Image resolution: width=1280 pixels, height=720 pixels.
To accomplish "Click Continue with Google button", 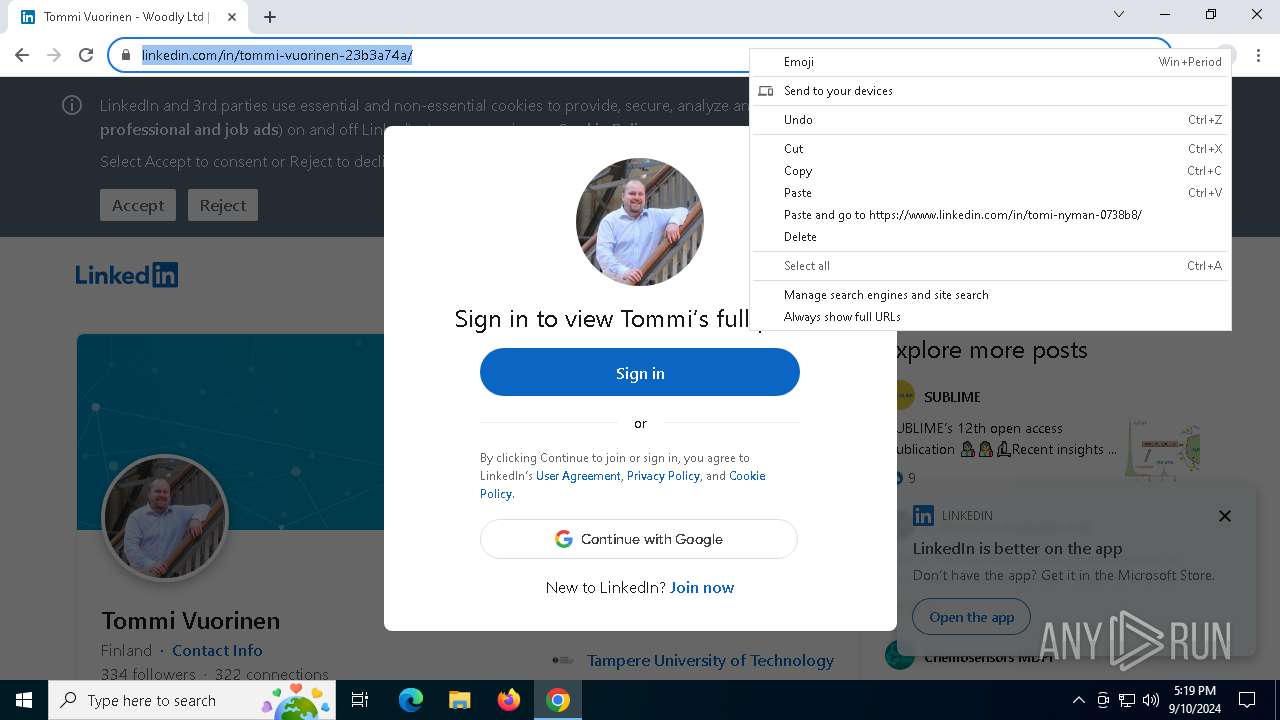I will point(639,539).
